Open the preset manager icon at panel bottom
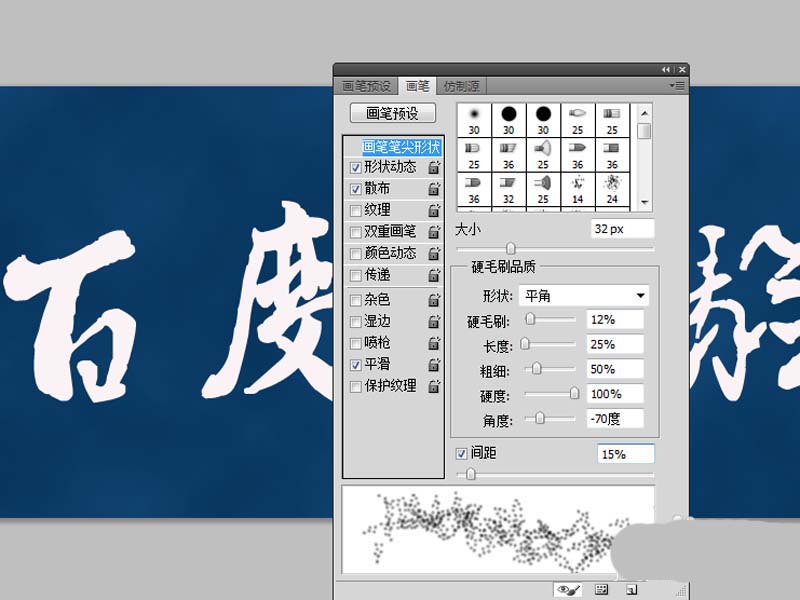The width and height of the screenshot is (800, 600). [x=602, y=590]
